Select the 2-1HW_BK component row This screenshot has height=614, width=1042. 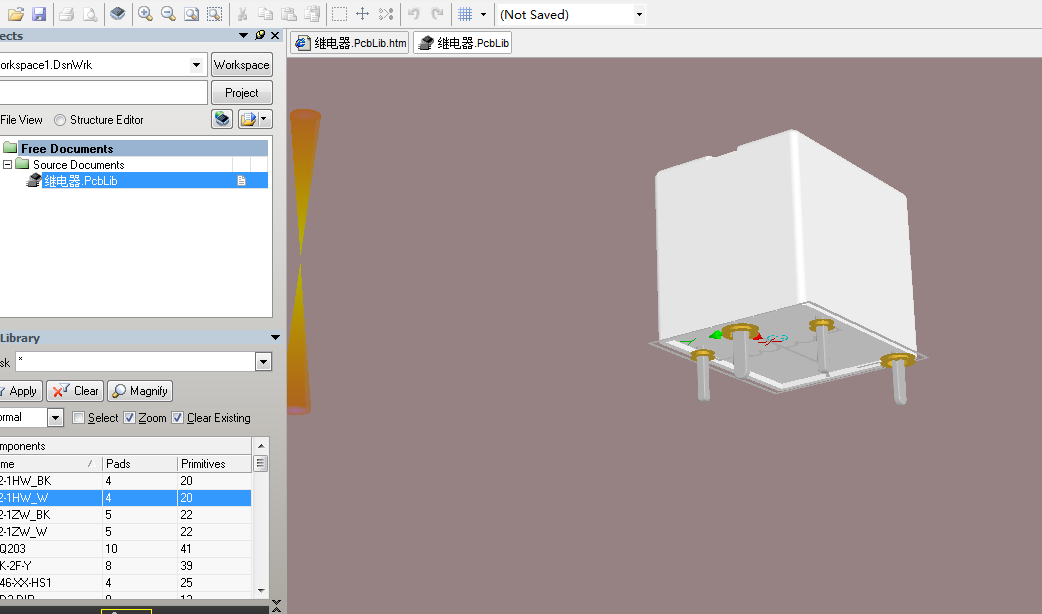(x=126, y=480)
